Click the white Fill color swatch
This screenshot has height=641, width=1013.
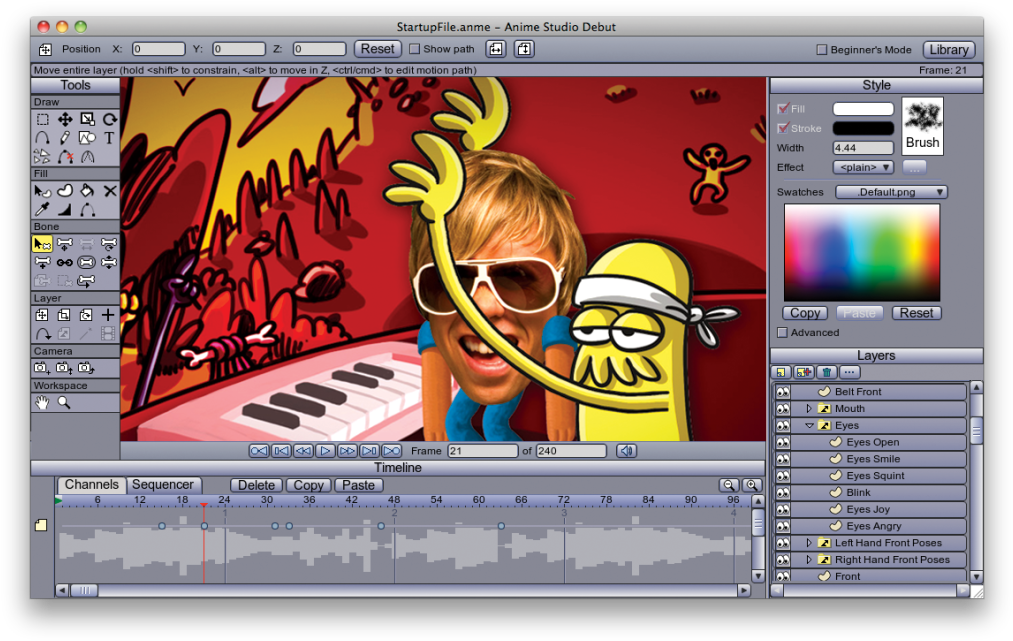pyautogui.click(x=863, y=109)
